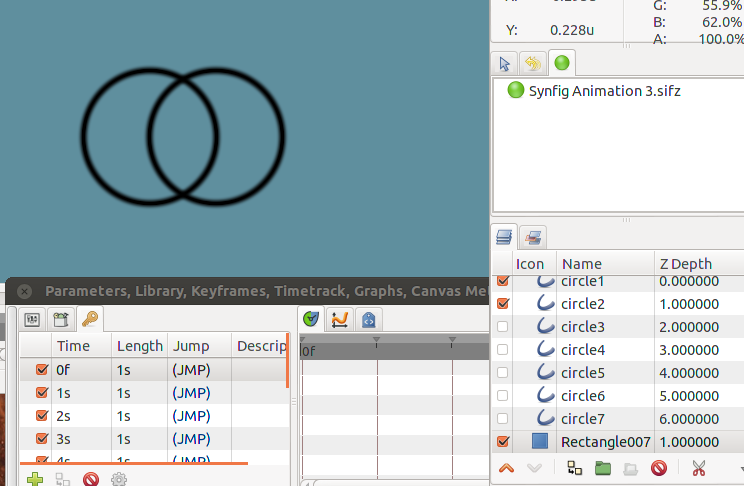Lower the selected layer with down arrow
The image size is (744, 486).
point(534,468)
